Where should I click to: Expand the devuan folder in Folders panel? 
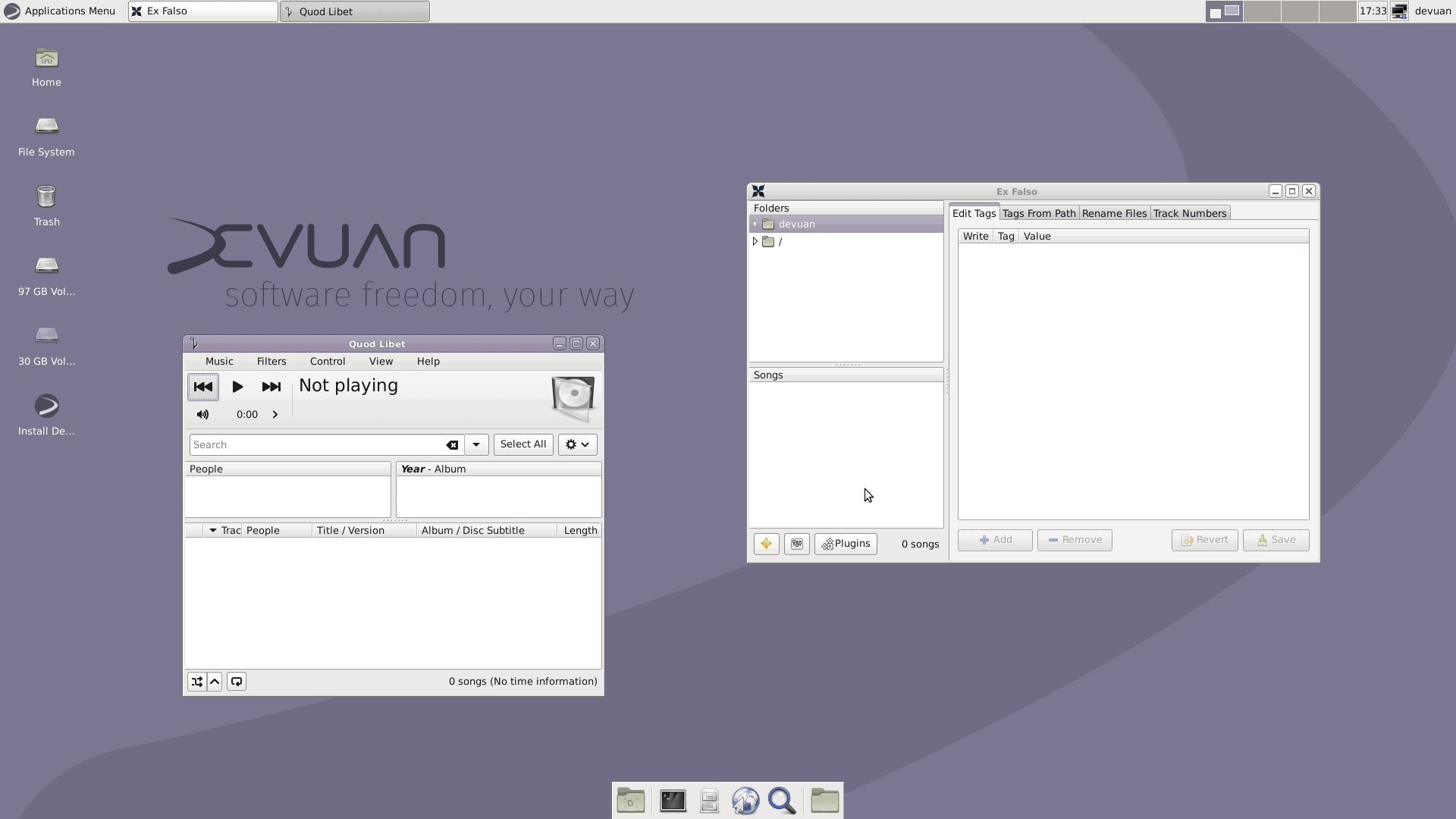(x=755, y=224)
